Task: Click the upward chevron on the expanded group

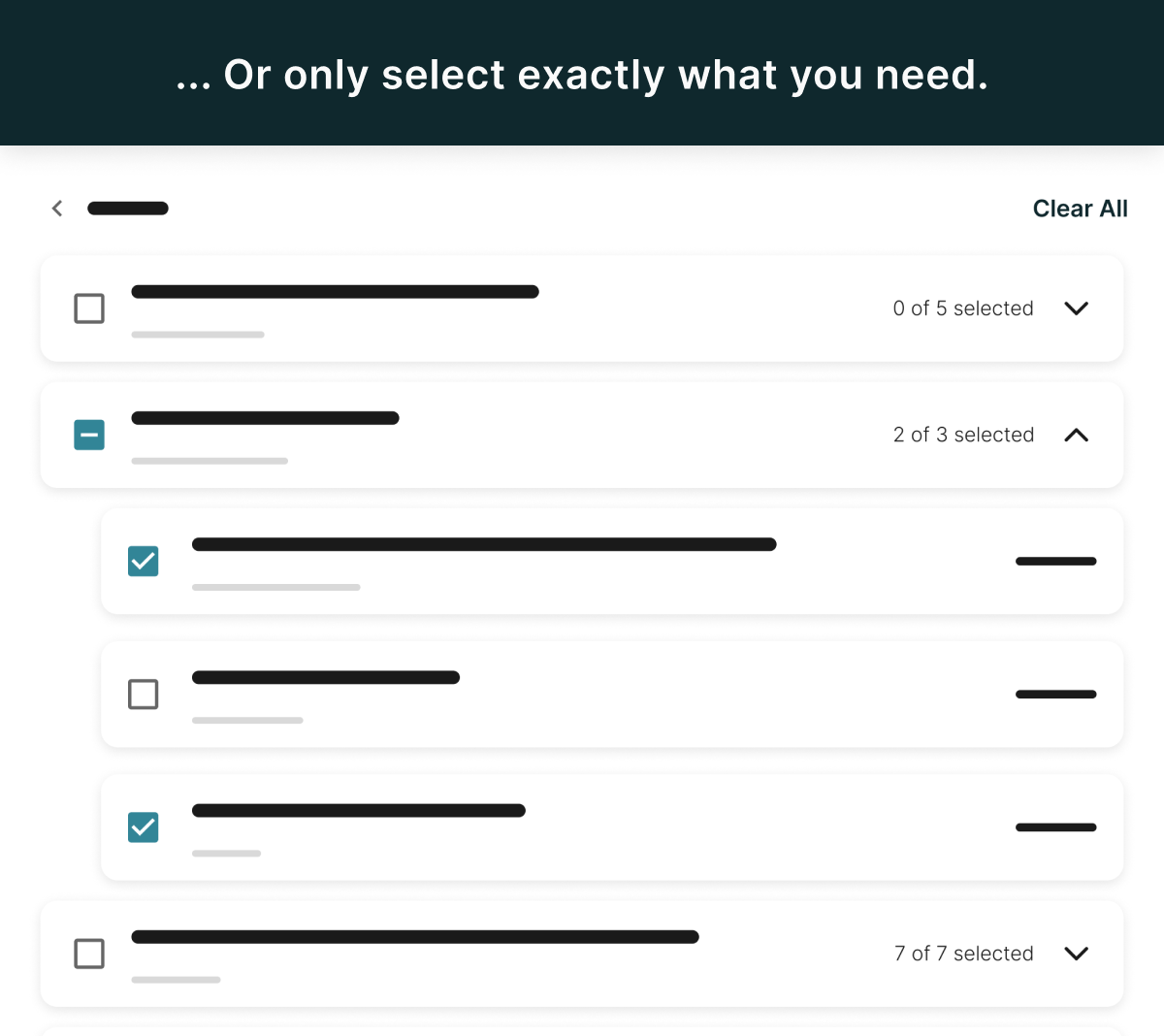Action: click(x=1077, y=435)
